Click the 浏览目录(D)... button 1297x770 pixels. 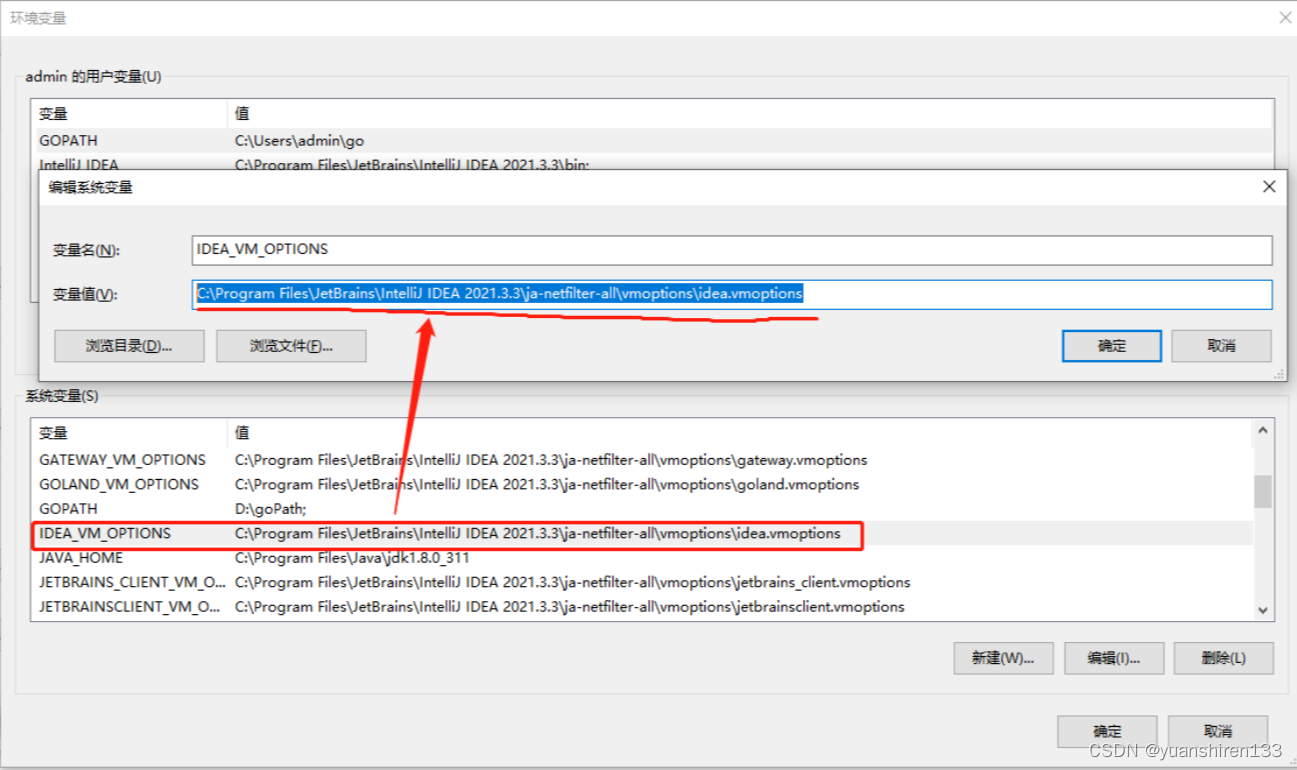coord(129,346)
